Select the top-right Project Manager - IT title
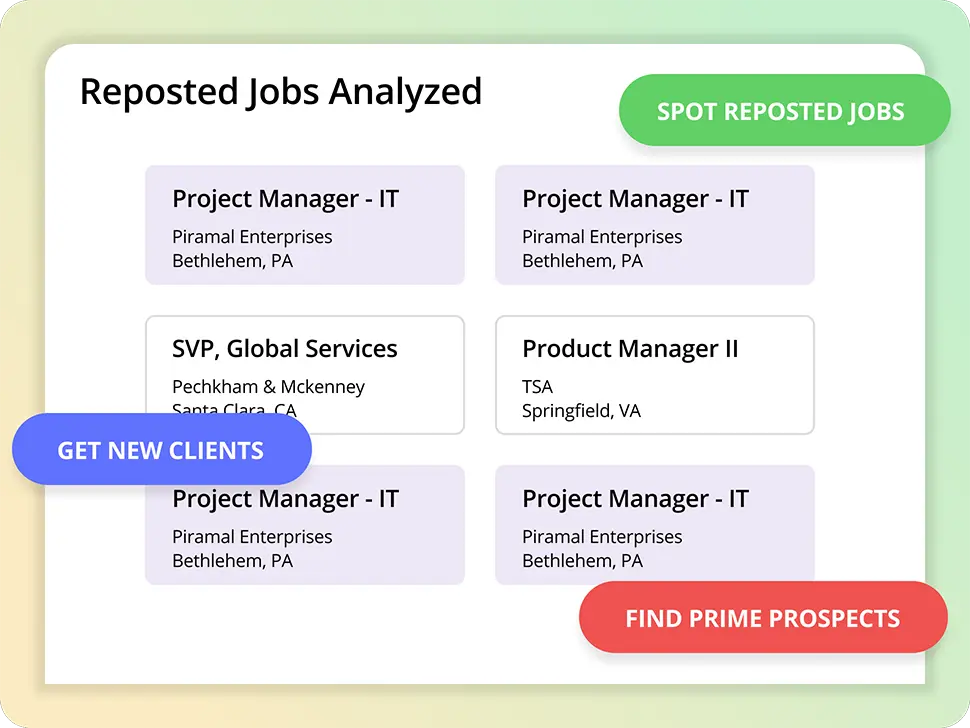This screenshot has height=728, width=970. point(635,199)
